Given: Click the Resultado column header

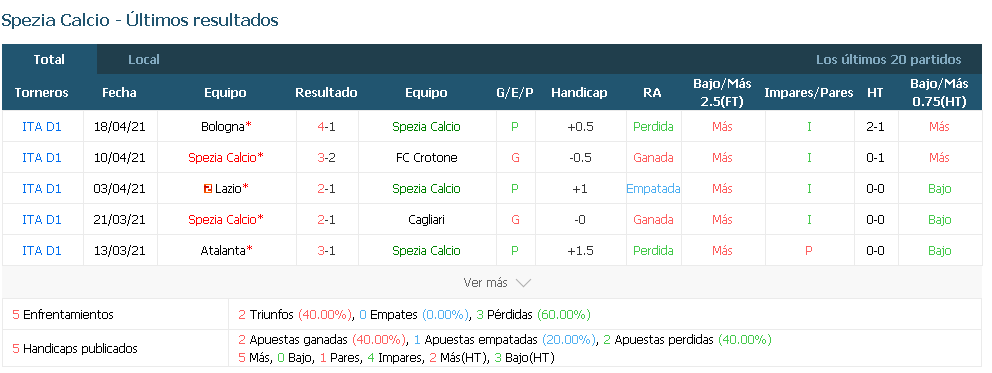Looking at the screenshot, I should [x=326, y=92].
